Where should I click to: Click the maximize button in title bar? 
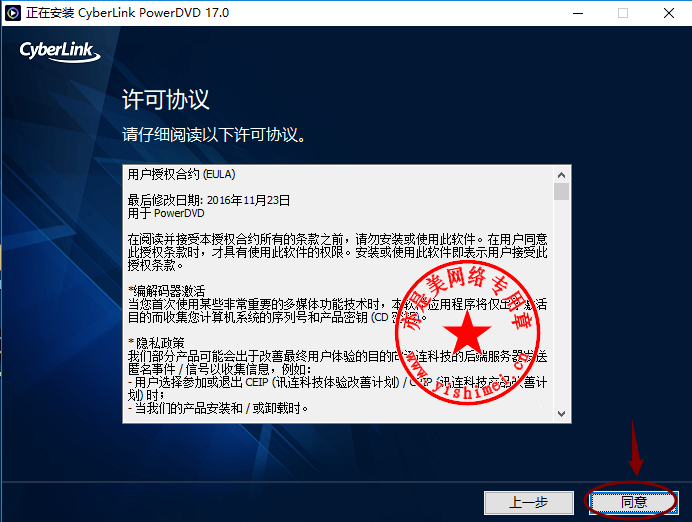click(623, 13)
